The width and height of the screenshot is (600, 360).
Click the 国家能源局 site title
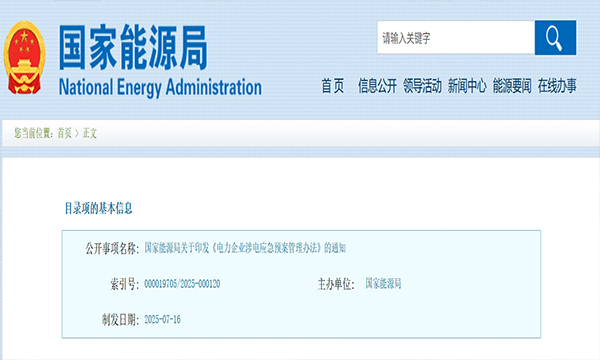click(133, 47)
